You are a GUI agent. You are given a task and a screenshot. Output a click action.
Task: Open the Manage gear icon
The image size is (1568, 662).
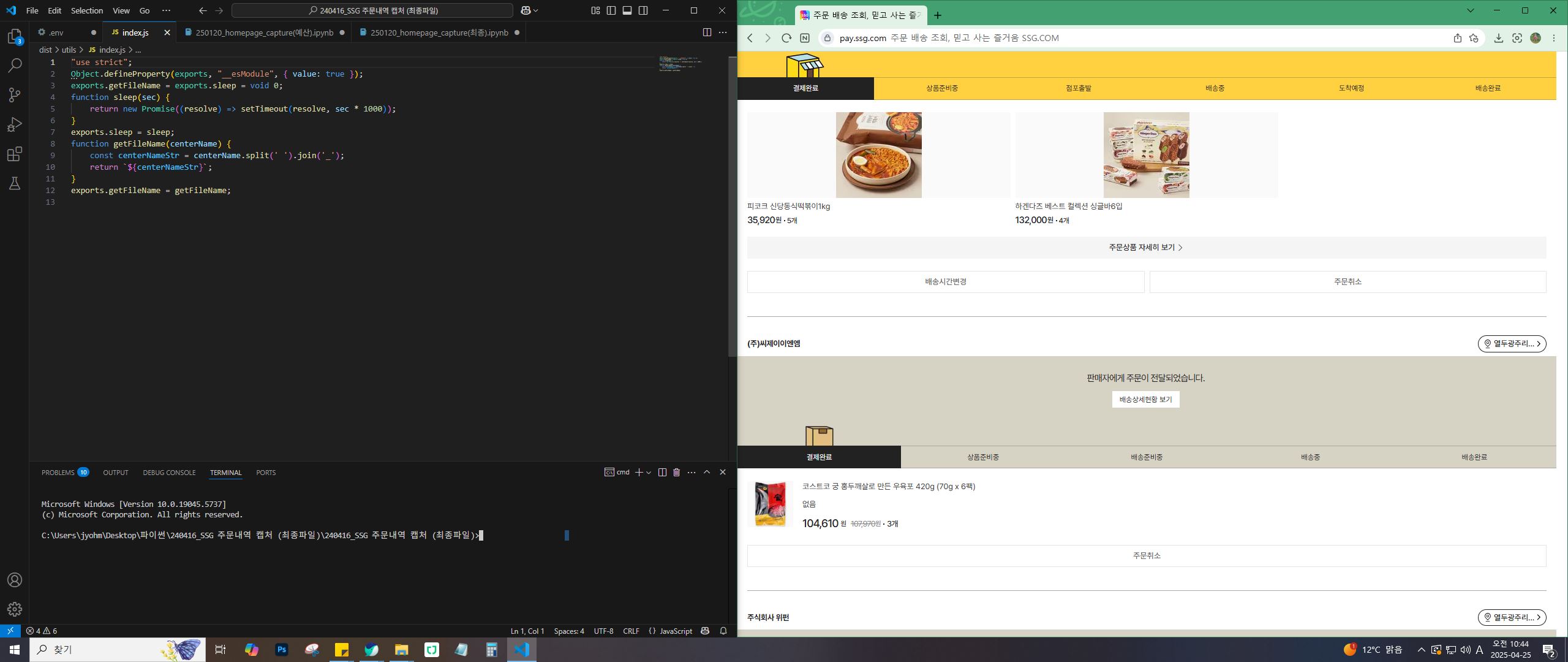click(x=15, y=609)
